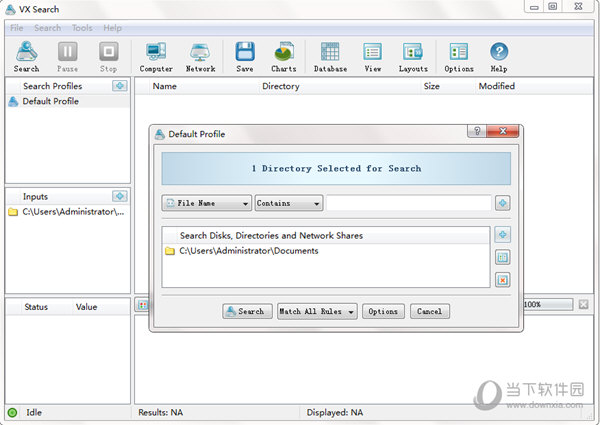
Task: Click the Stop toolbar icon
Action: [x=108, y=57]
